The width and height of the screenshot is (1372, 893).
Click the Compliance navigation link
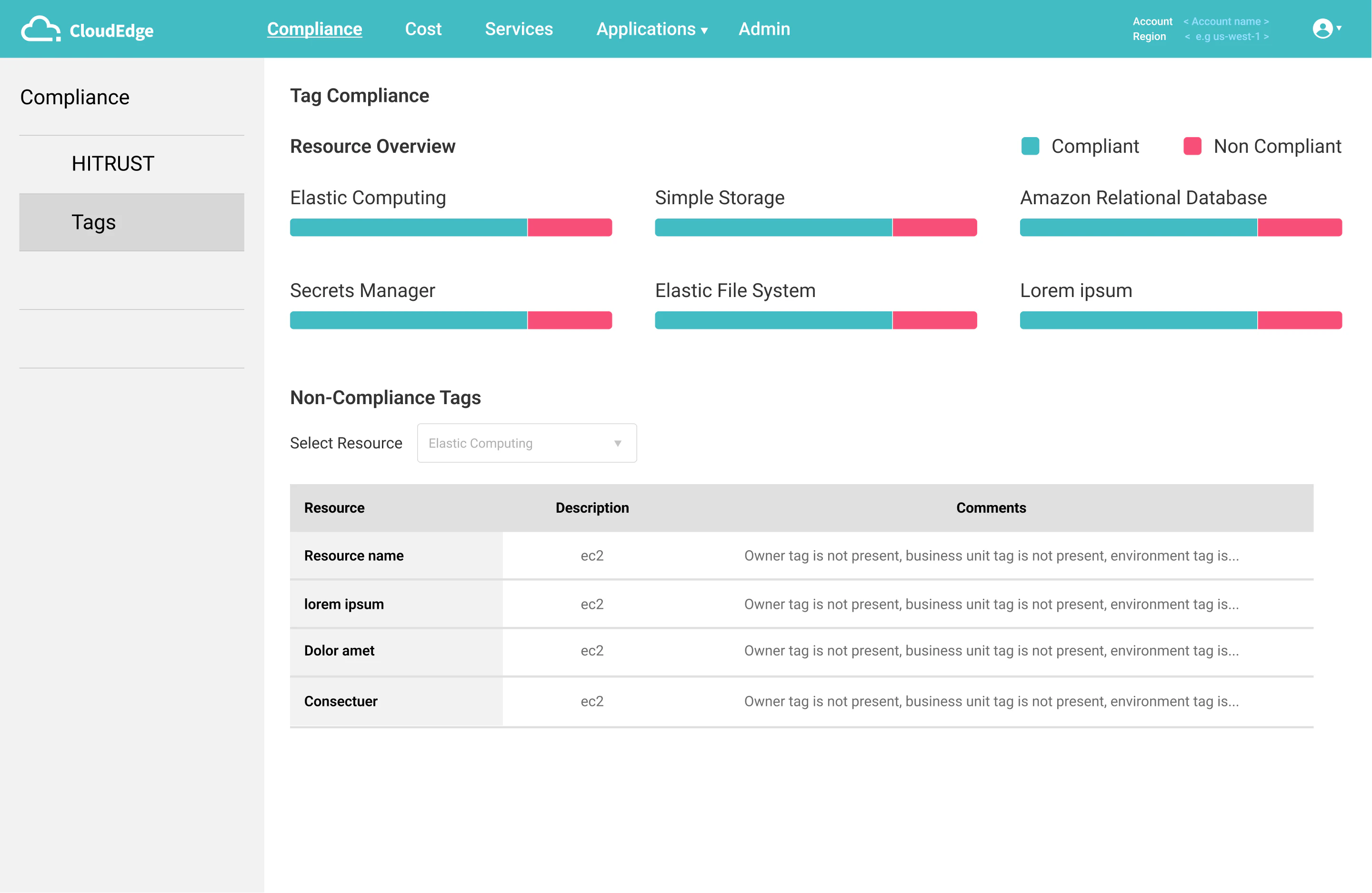click(315, 29)
